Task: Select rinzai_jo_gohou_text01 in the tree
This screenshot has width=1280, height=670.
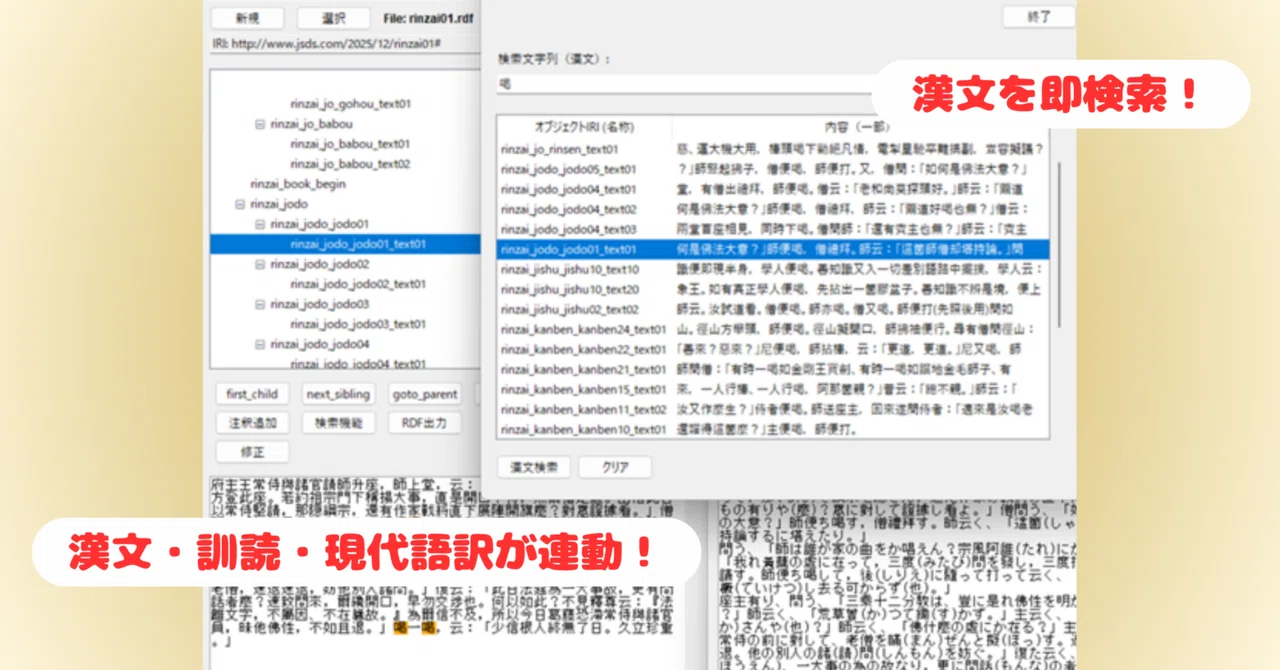Action: point(350,104)
